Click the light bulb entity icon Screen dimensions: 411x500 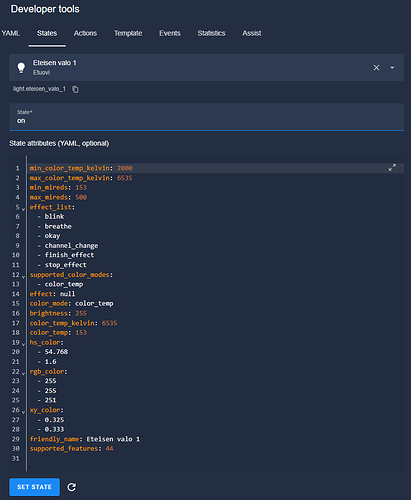[x=21, y=68]
